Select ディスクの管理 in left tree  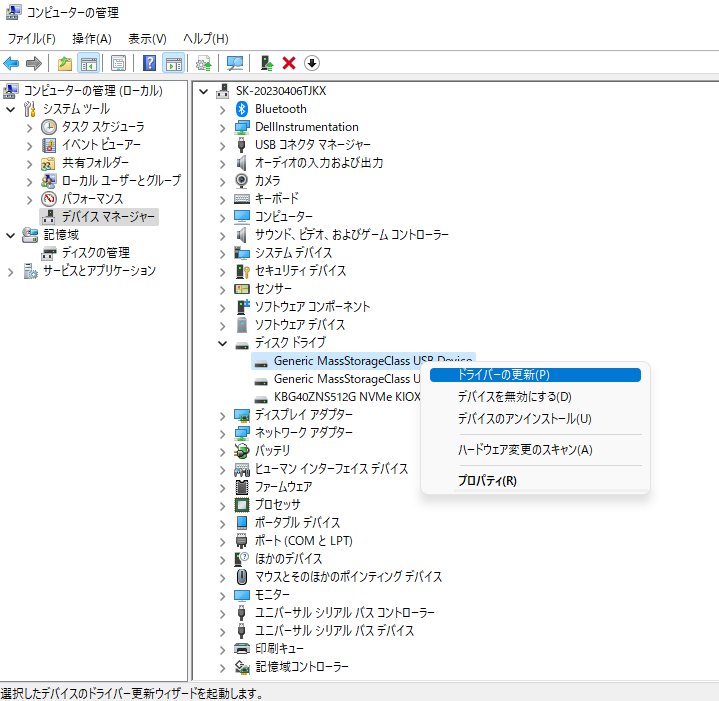click(x=95, y=253)
